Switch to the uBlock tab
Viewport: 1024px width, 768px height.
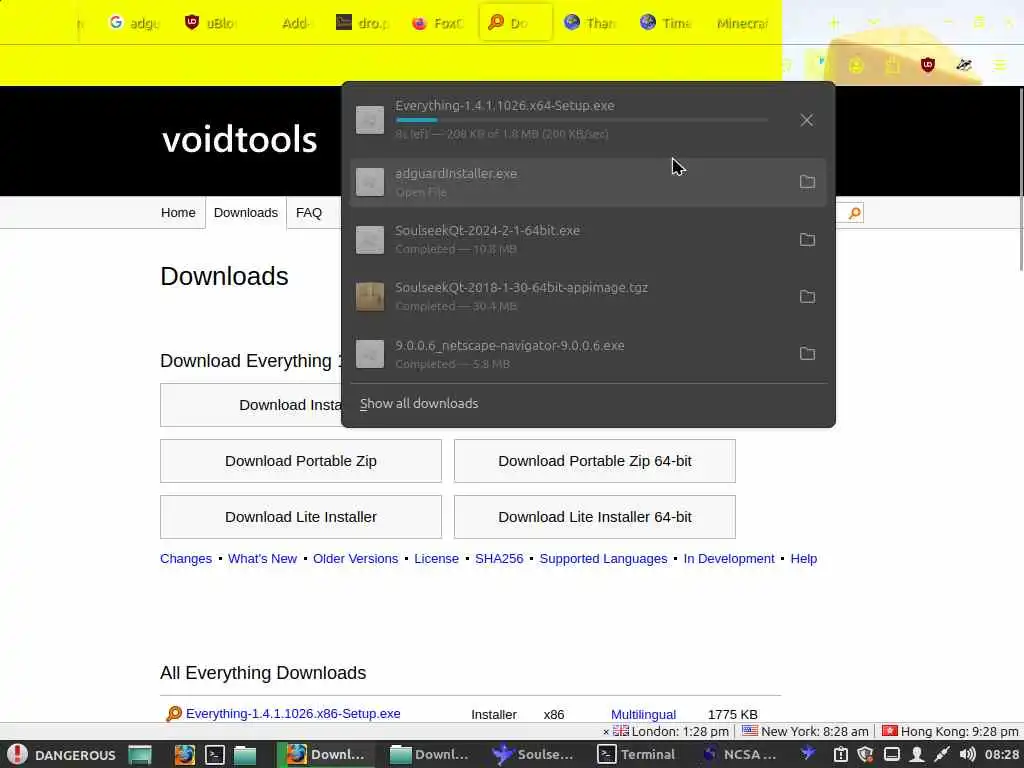tap(210, 23)
